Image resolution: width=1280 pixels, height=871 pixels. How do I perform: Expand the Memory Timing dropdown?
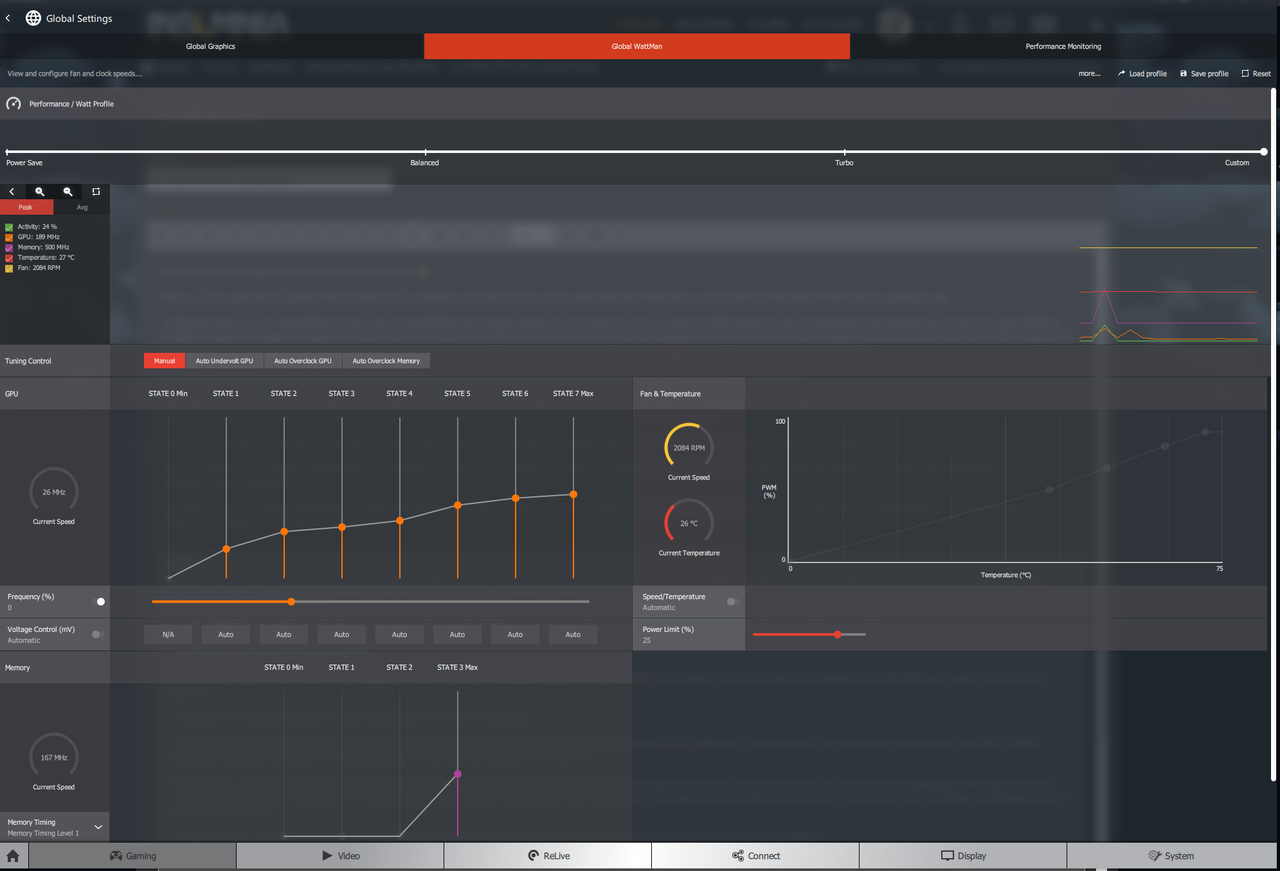click(x=98, y=827)
